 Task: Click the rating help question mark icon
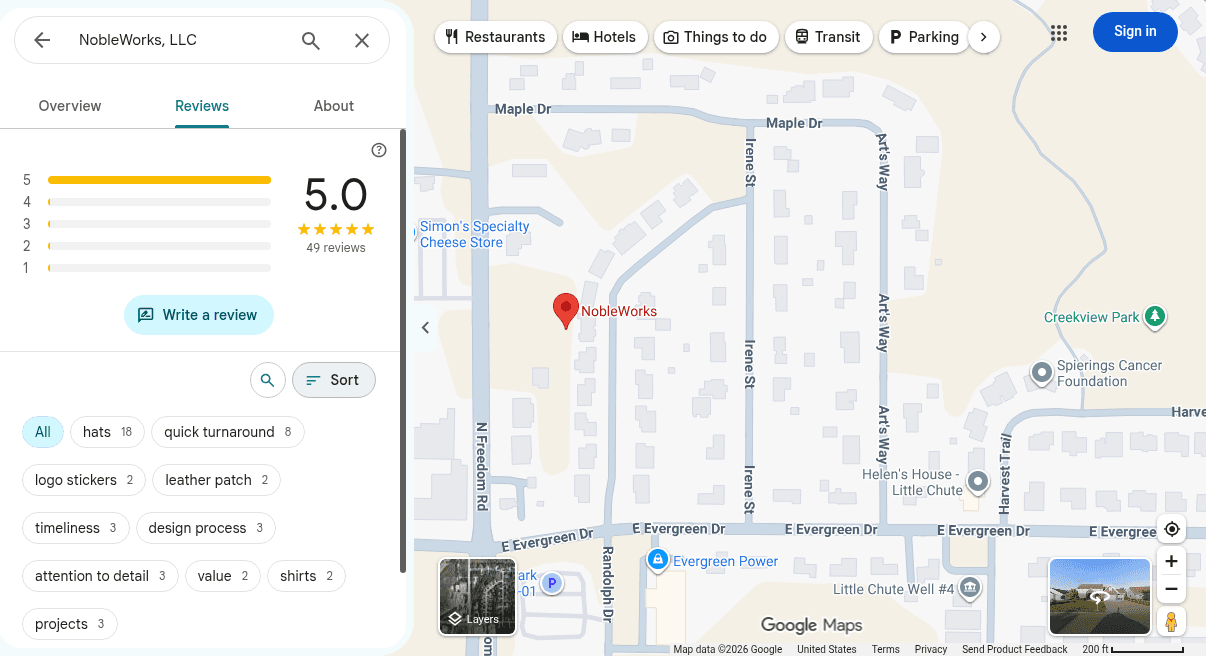(x=379, y=150)
